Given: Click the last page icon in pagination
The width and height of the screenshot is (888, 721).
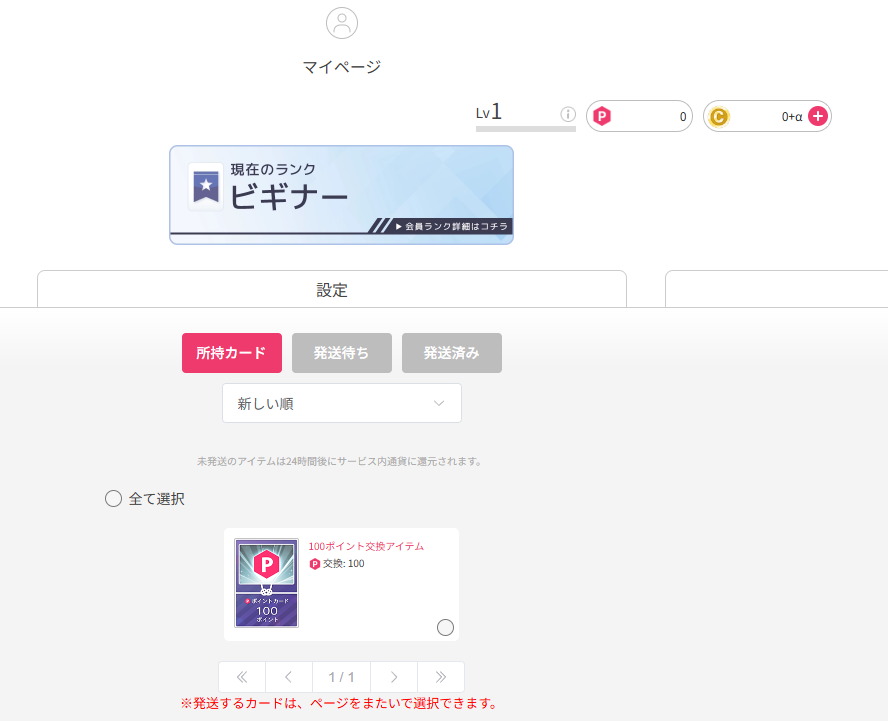Looking at the screenshot, I should [x=441, y=677].
